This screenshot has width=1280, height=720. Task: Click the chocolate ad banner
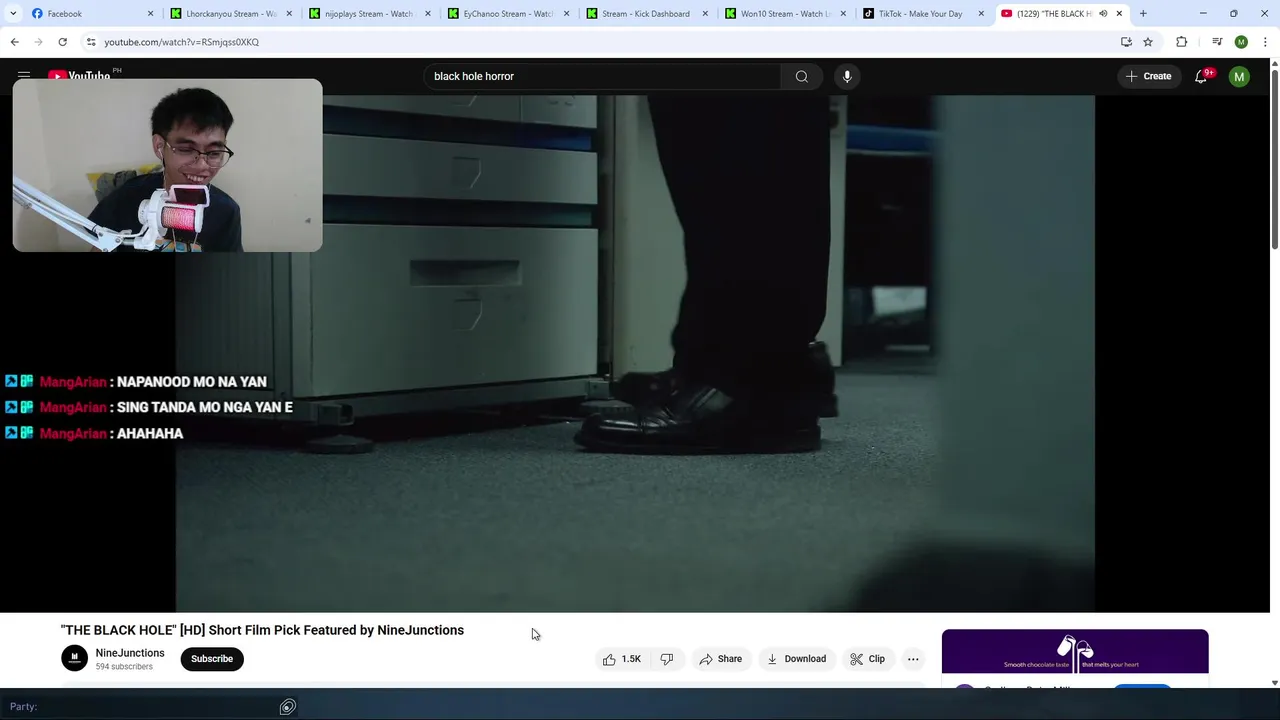1075,652
